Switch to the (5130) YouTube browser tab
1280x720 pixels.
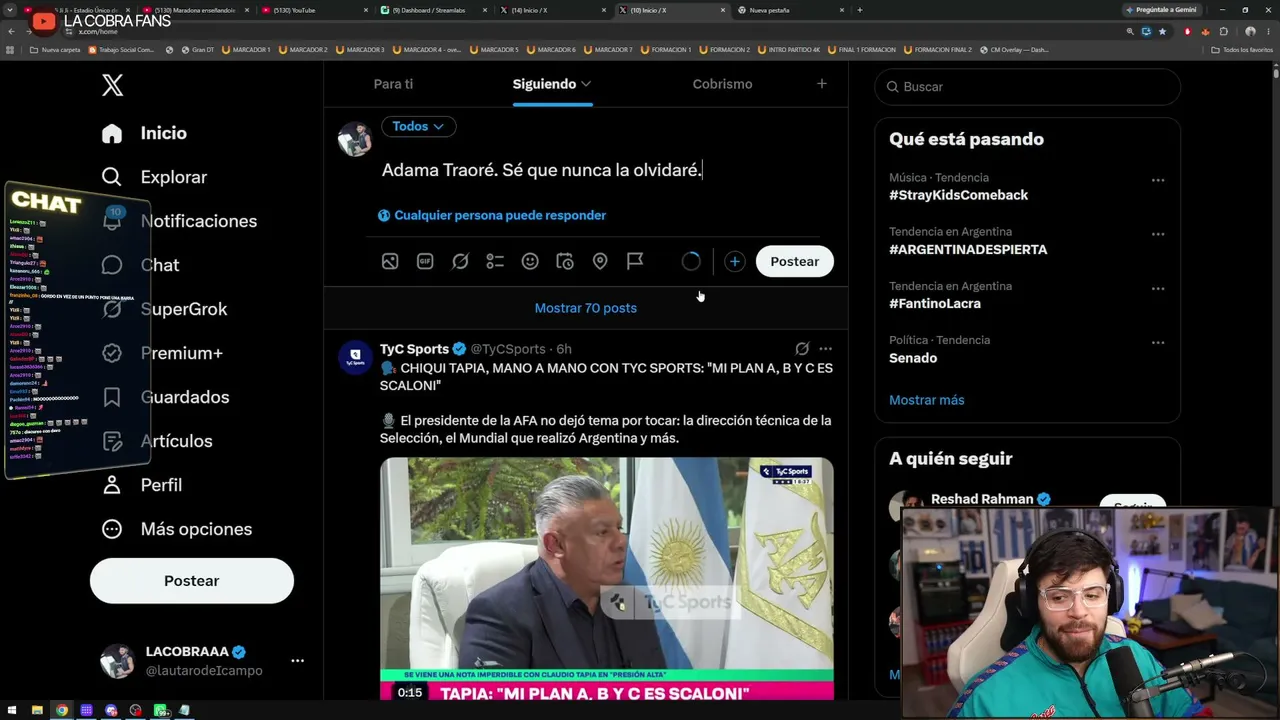tap(314, 10)
